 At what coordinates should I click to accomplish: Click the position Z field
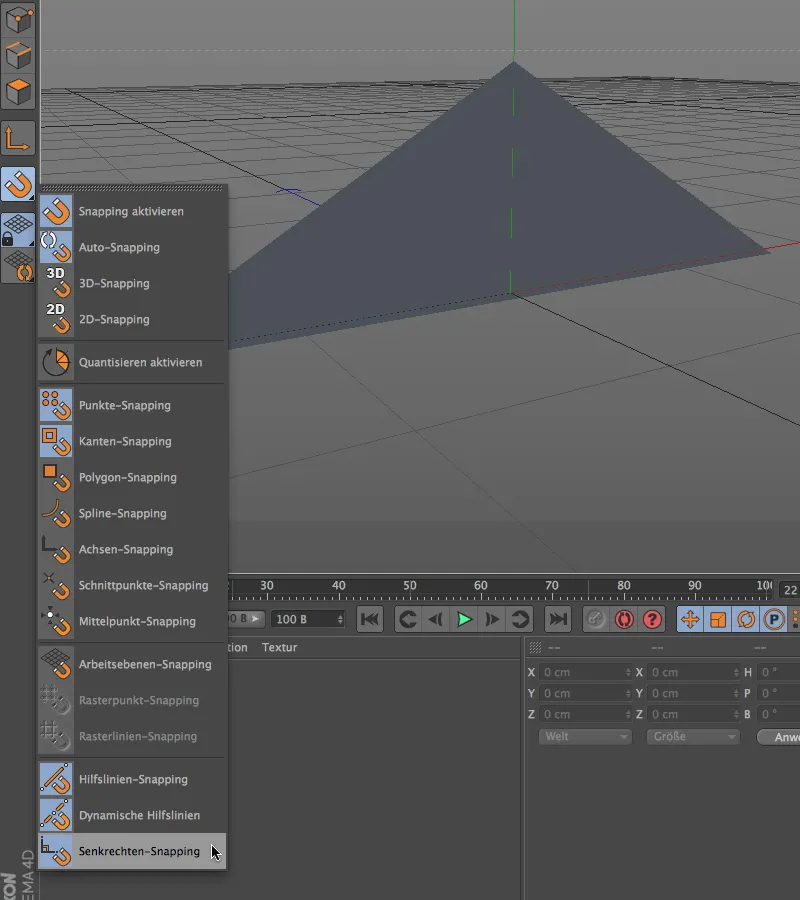tap(585, 715)
